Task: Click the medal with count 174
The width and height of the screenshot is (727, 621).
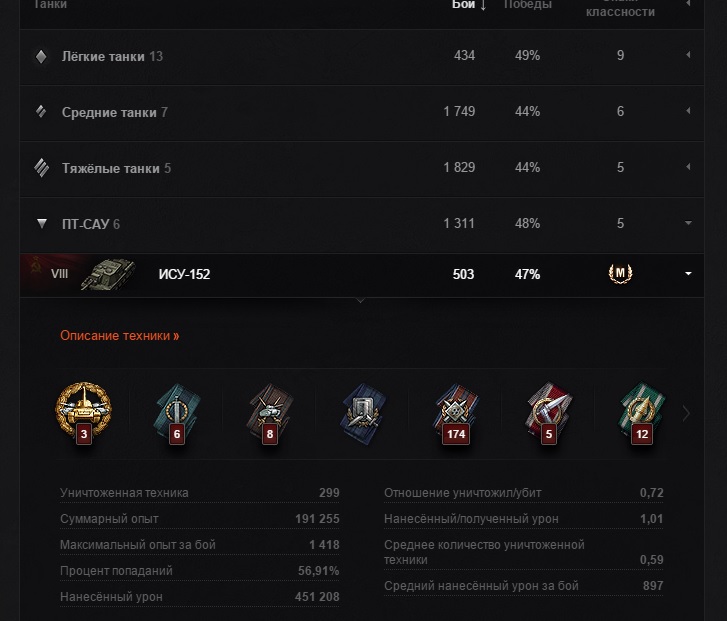Action: (x=457, y=410)
